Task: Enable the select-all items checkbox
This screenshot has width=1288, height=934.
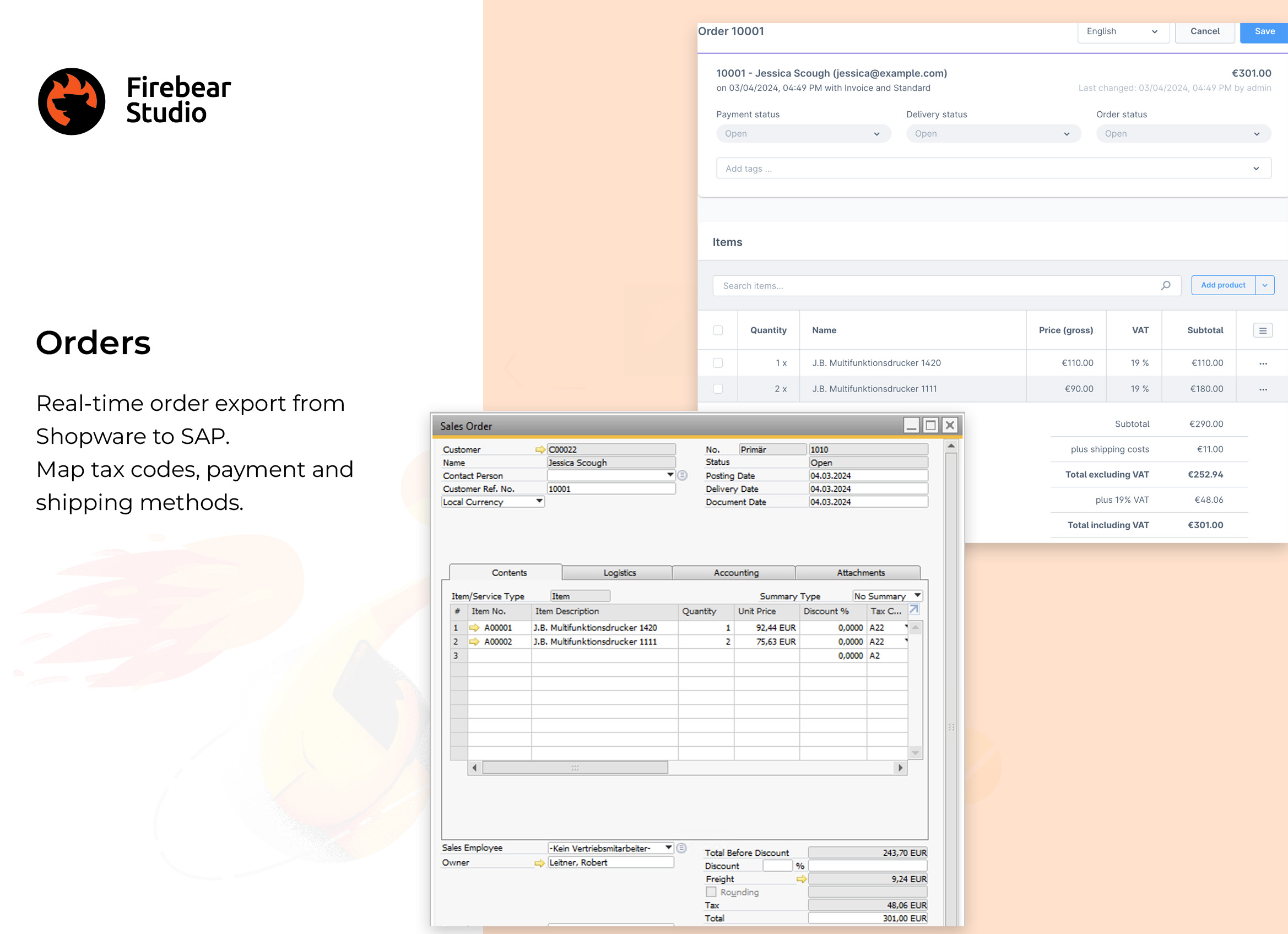Action: tap(718, 329)
